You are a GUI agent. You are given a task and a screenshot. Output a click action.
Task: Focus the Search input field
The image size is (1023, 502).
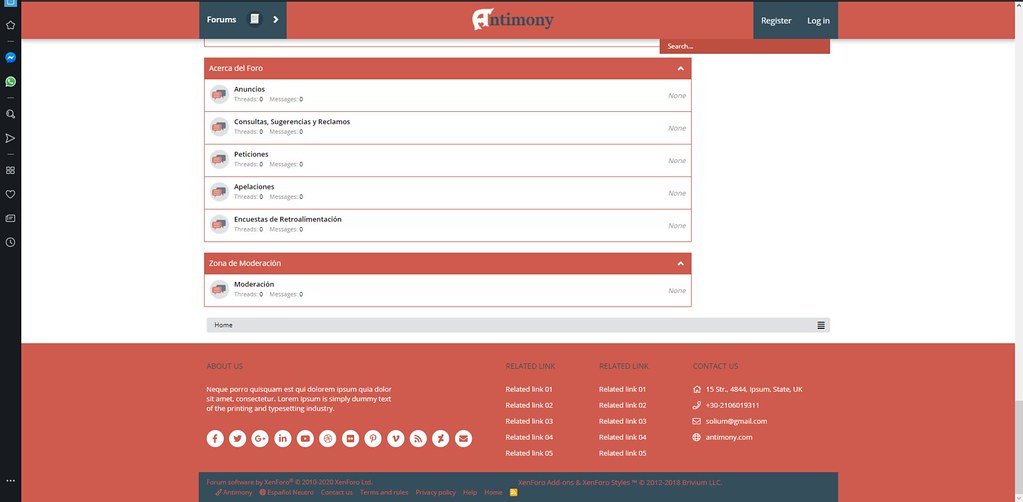click(744, 46)
